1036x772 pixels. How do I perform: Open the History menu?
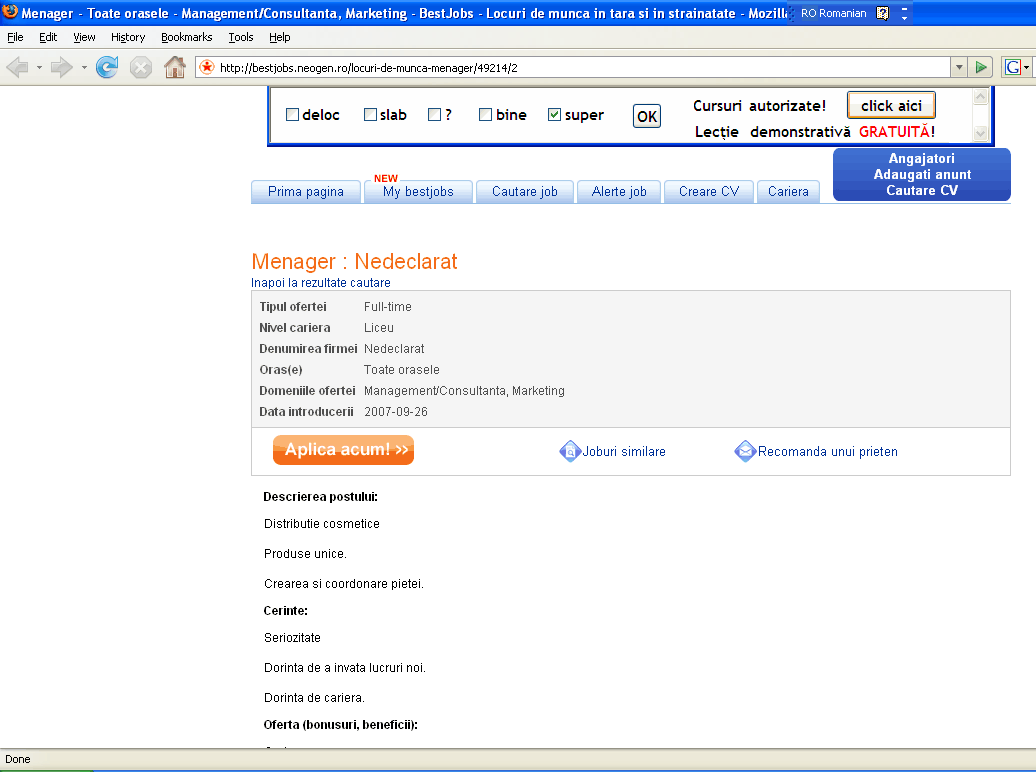tap(128, 37)
